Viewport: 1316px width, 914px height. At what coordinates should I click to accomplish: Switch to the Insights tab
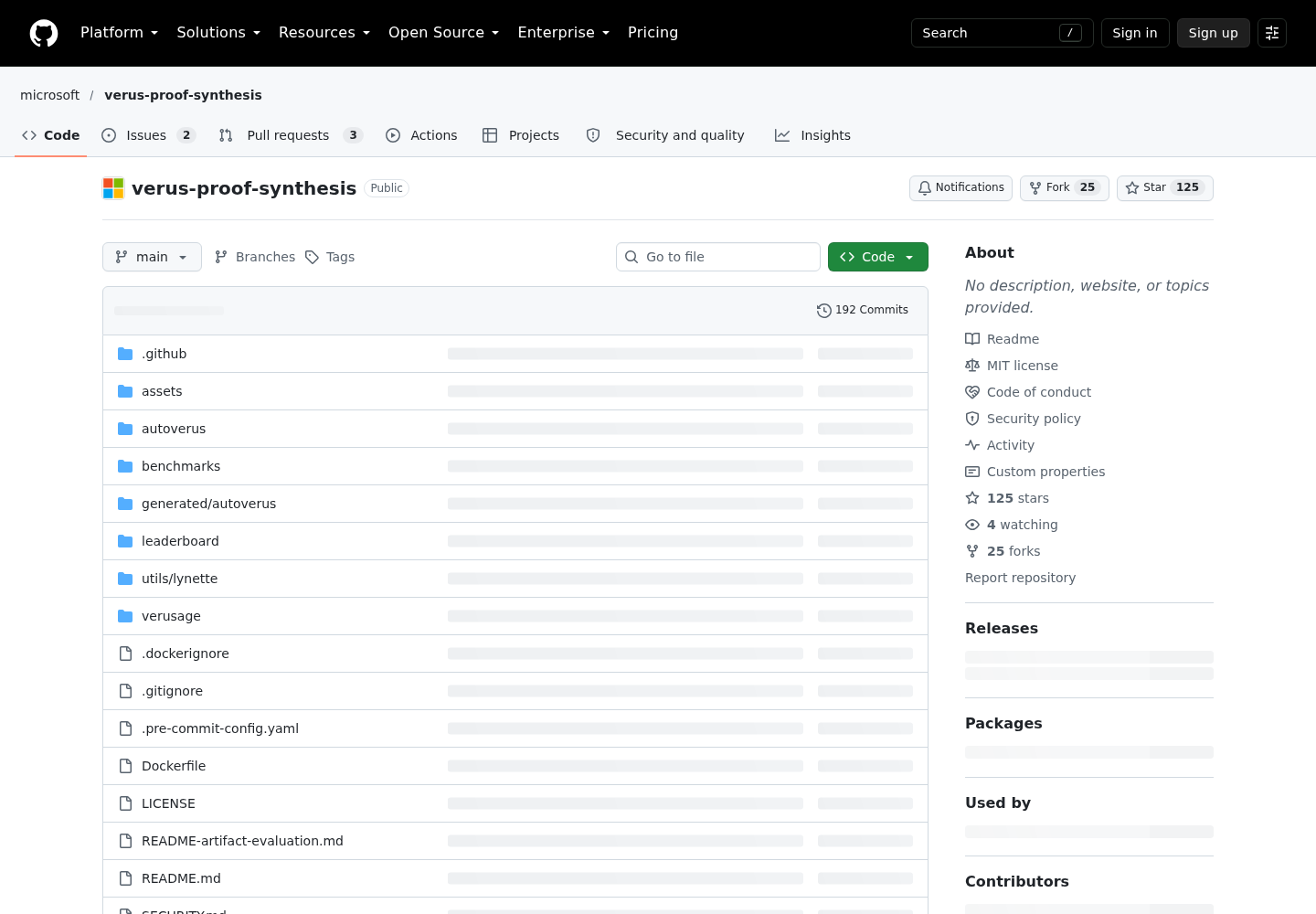click(x=812, y=135)
